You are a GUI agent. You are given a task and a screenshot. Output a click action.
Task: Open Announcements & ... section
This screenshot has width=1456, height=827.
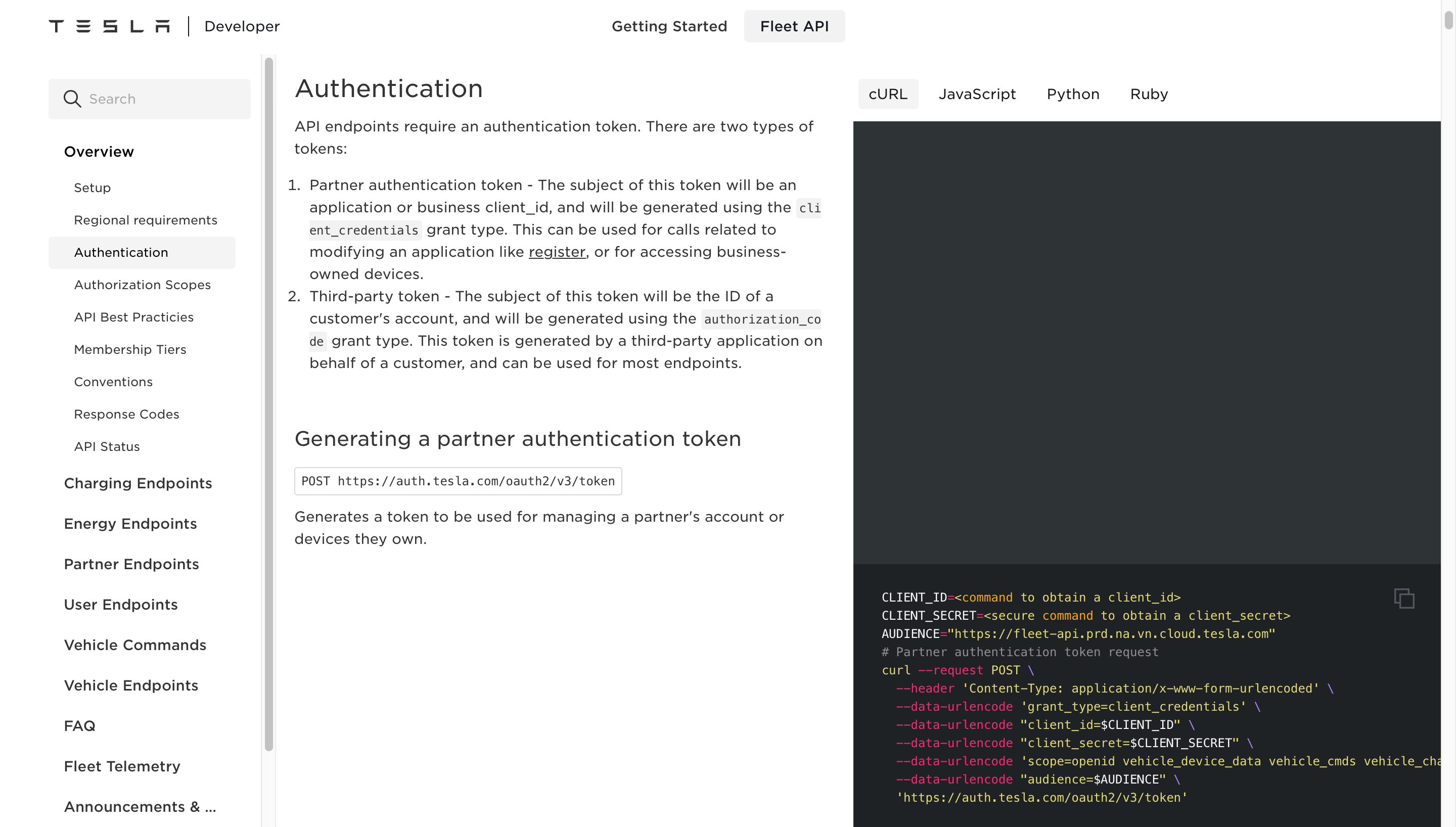click(x=140, y=807)
